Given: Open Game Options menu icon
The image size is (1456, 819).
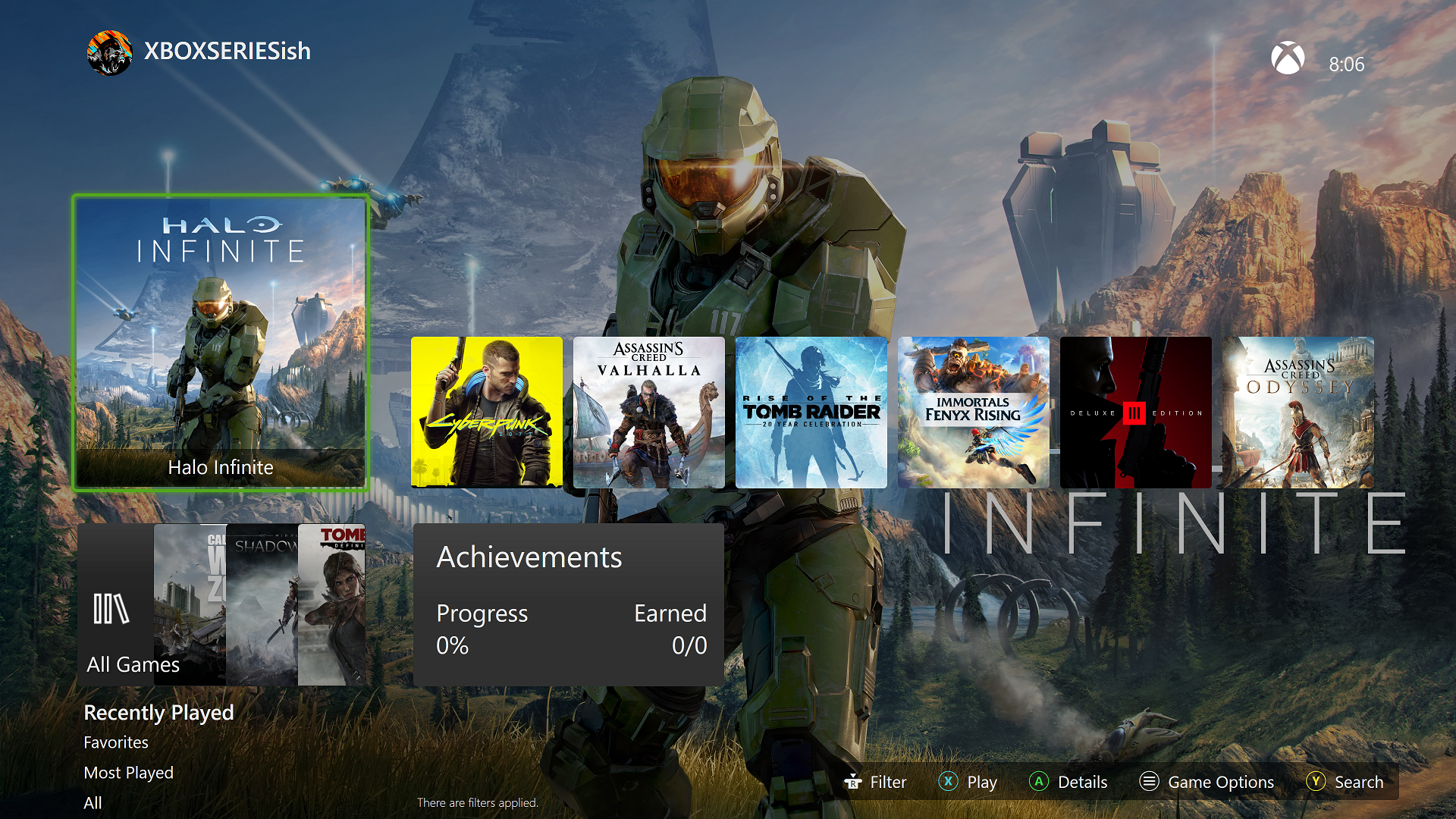Looking at the screenshot, I should (x=1150, y=781).
